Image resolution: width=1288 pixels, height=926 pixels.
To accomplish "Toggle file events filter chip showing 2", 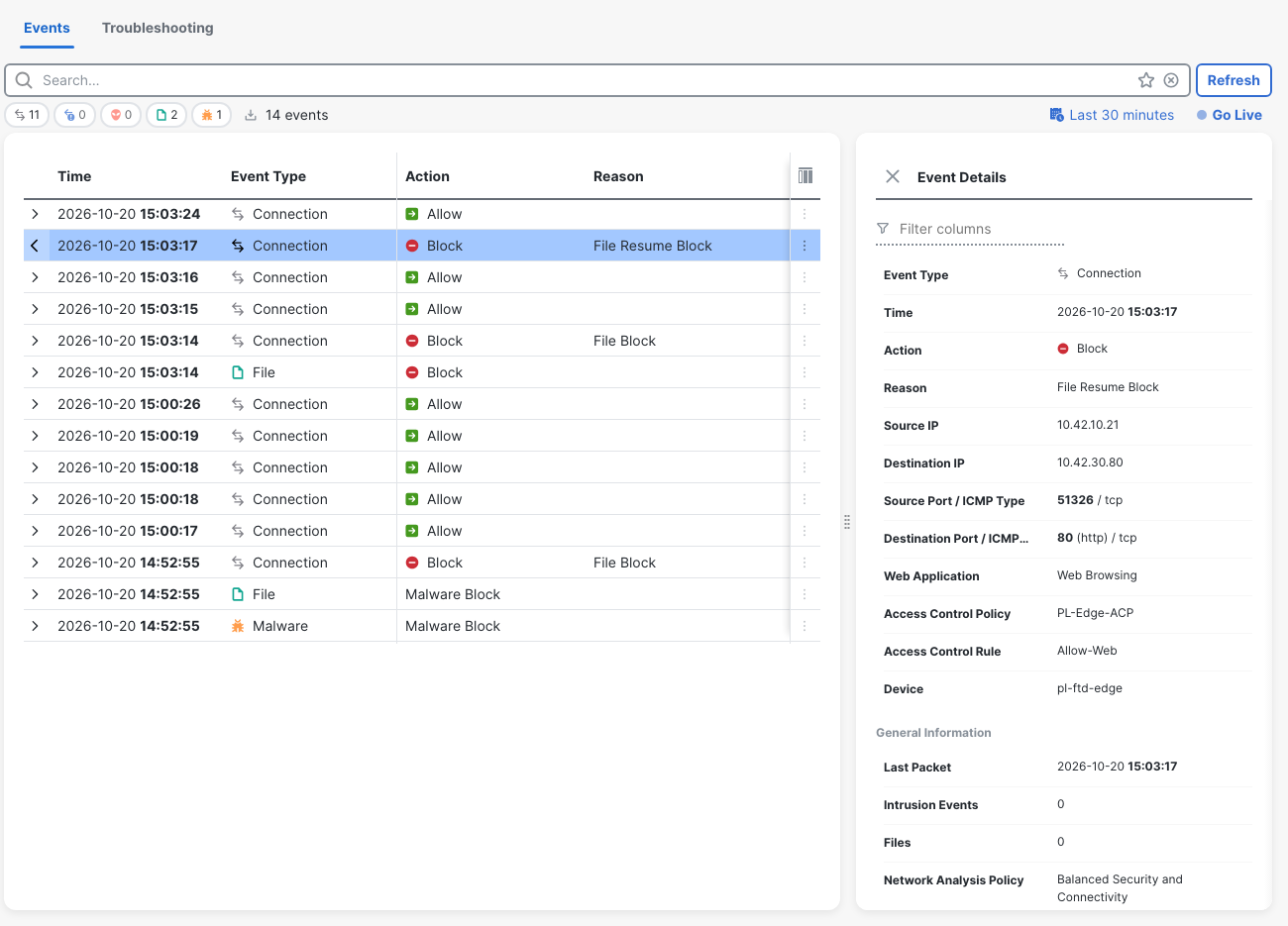I will (x=166, y=115).
